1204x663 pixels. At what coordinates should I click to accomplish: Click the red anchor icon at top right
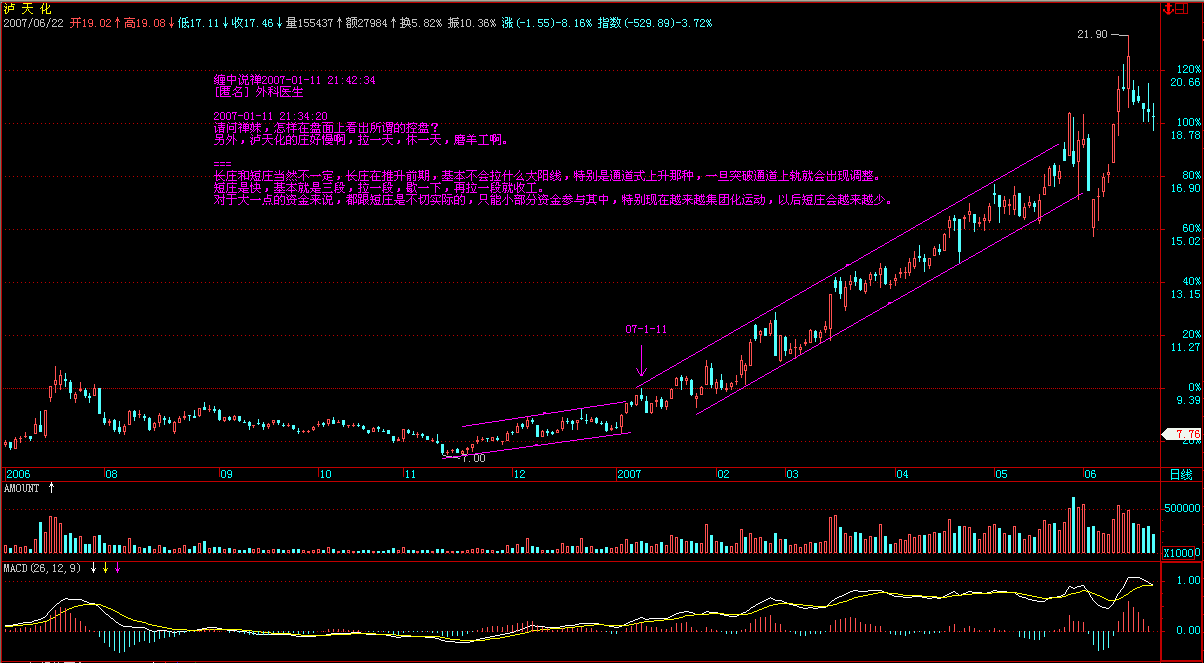[x=1166, y=8]
